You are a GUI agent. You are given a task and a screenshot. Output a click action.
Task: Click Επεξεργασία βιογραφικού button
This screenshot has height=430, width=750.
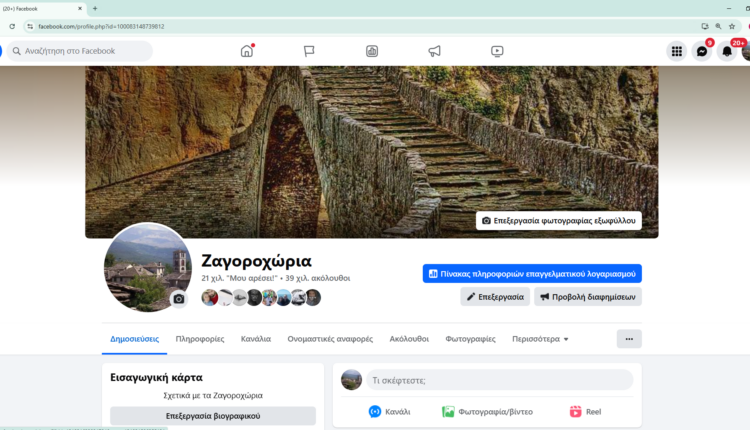pos(212,415)
